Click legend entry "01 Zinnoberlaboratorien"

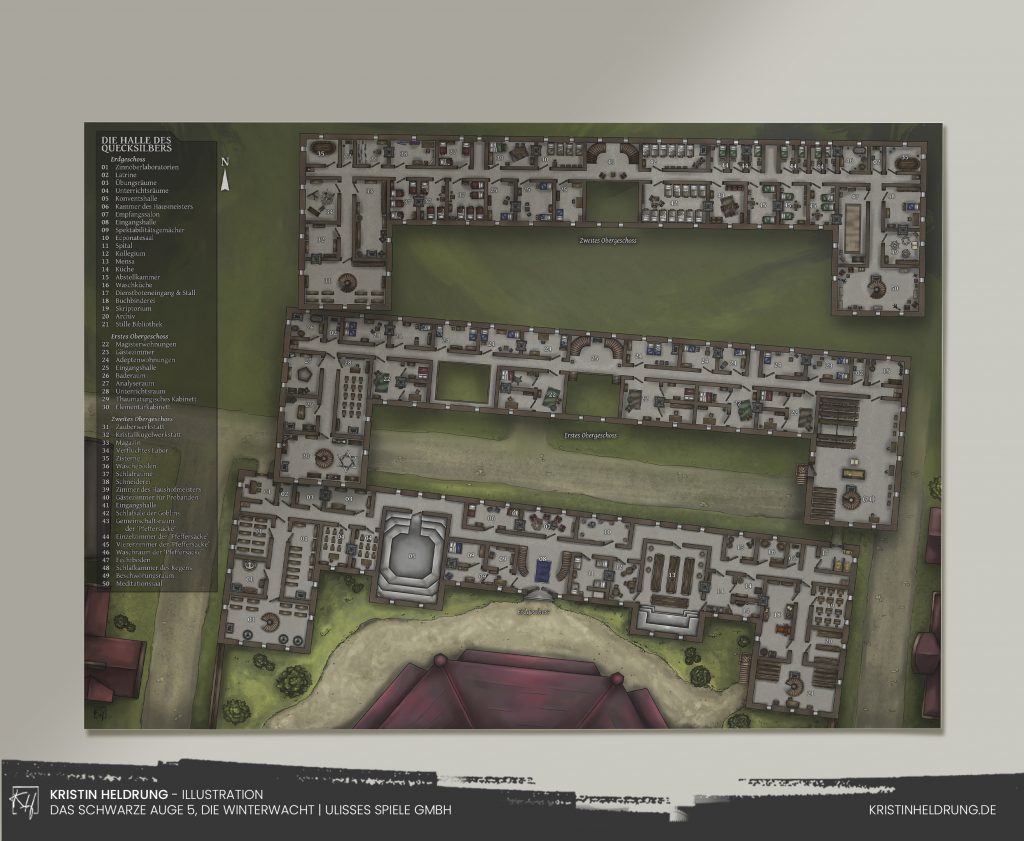click(140, 167)
